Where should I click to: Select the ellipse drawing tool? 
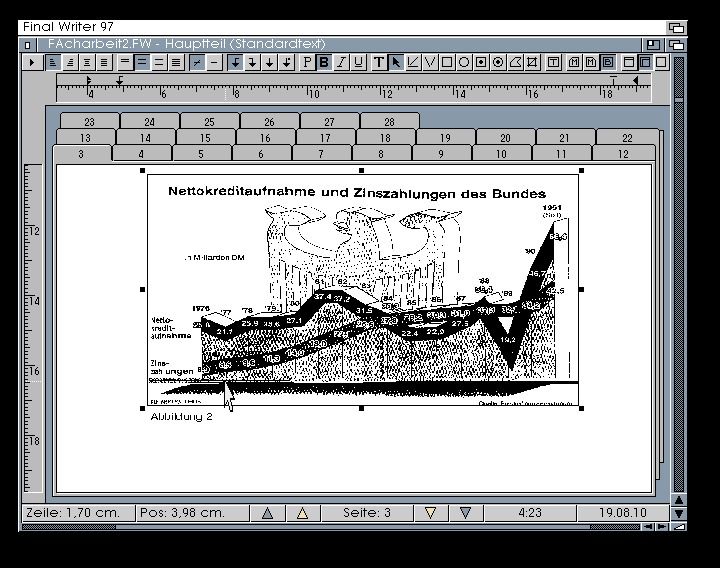tap(464, 62)
